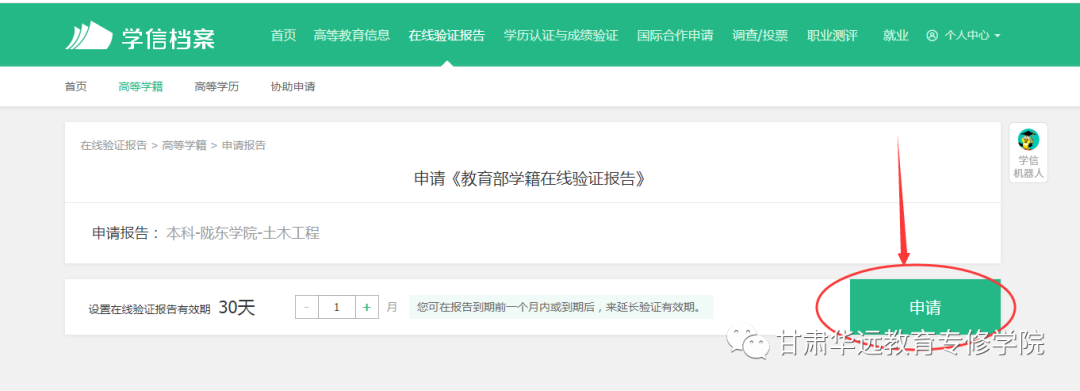Click the 申请报告 breadcrumb text

[x=244, y=145]
